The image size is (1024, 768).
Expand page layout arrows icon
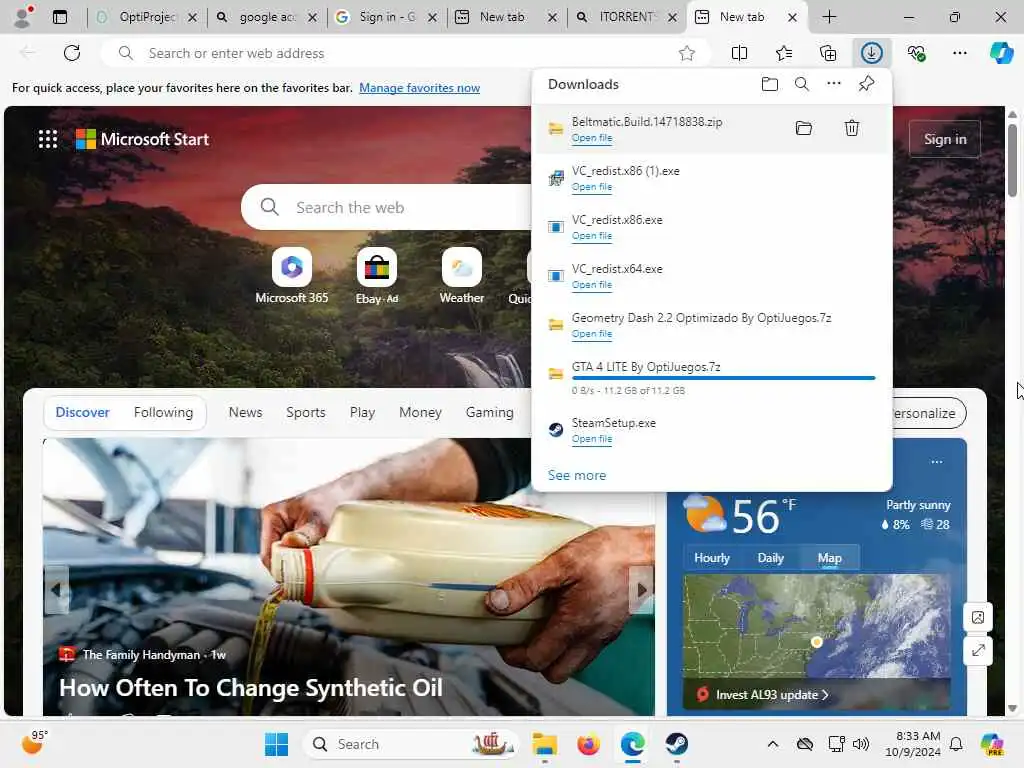click(978, 650)
